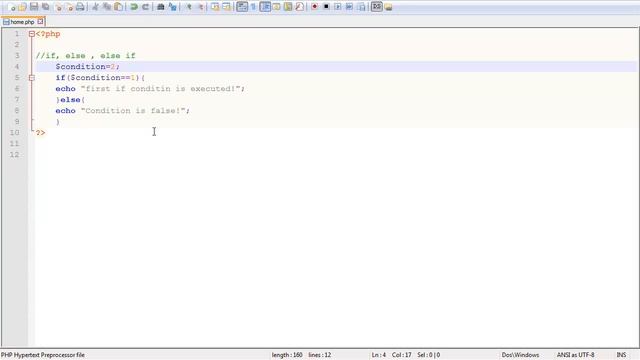640x360 pixels.
Task: Click the Close document toolbar icon
Action: coord(58,7)
